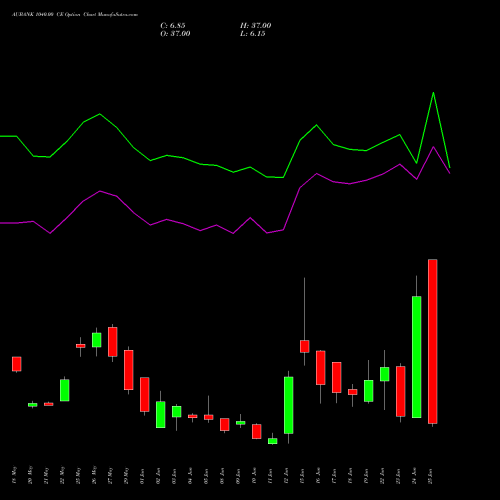Select the close value C: 6.85

[173, 26]
